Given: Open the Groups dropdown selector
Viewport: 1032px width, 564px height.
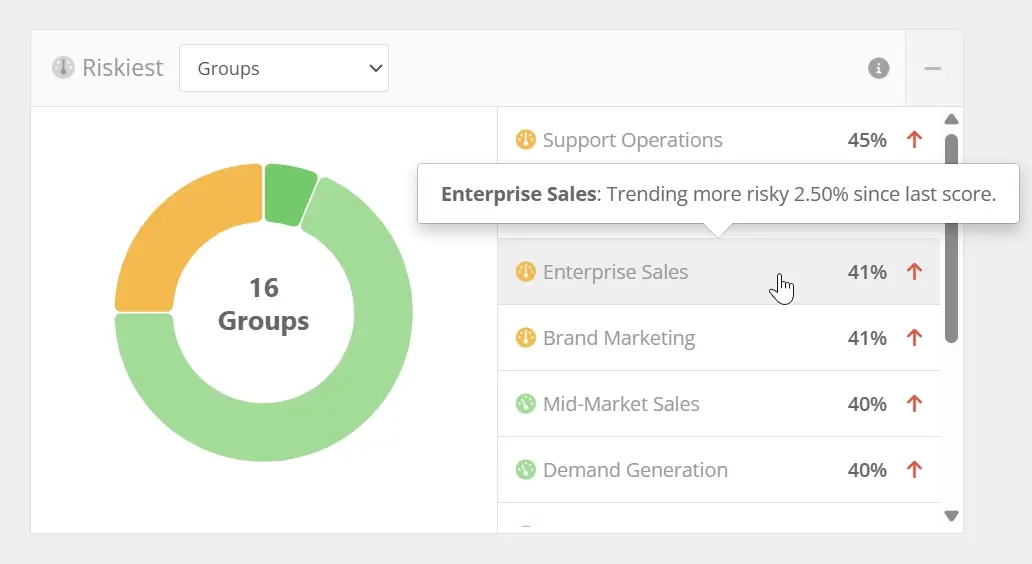Looking at the screenshot, I should pos(284,68).
